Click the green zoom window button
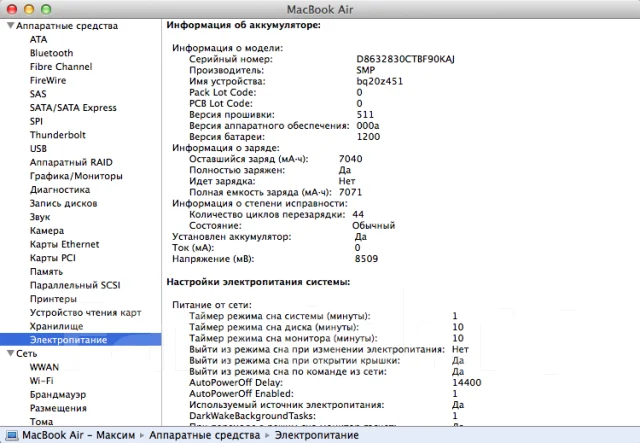 (x=46, y=9)
